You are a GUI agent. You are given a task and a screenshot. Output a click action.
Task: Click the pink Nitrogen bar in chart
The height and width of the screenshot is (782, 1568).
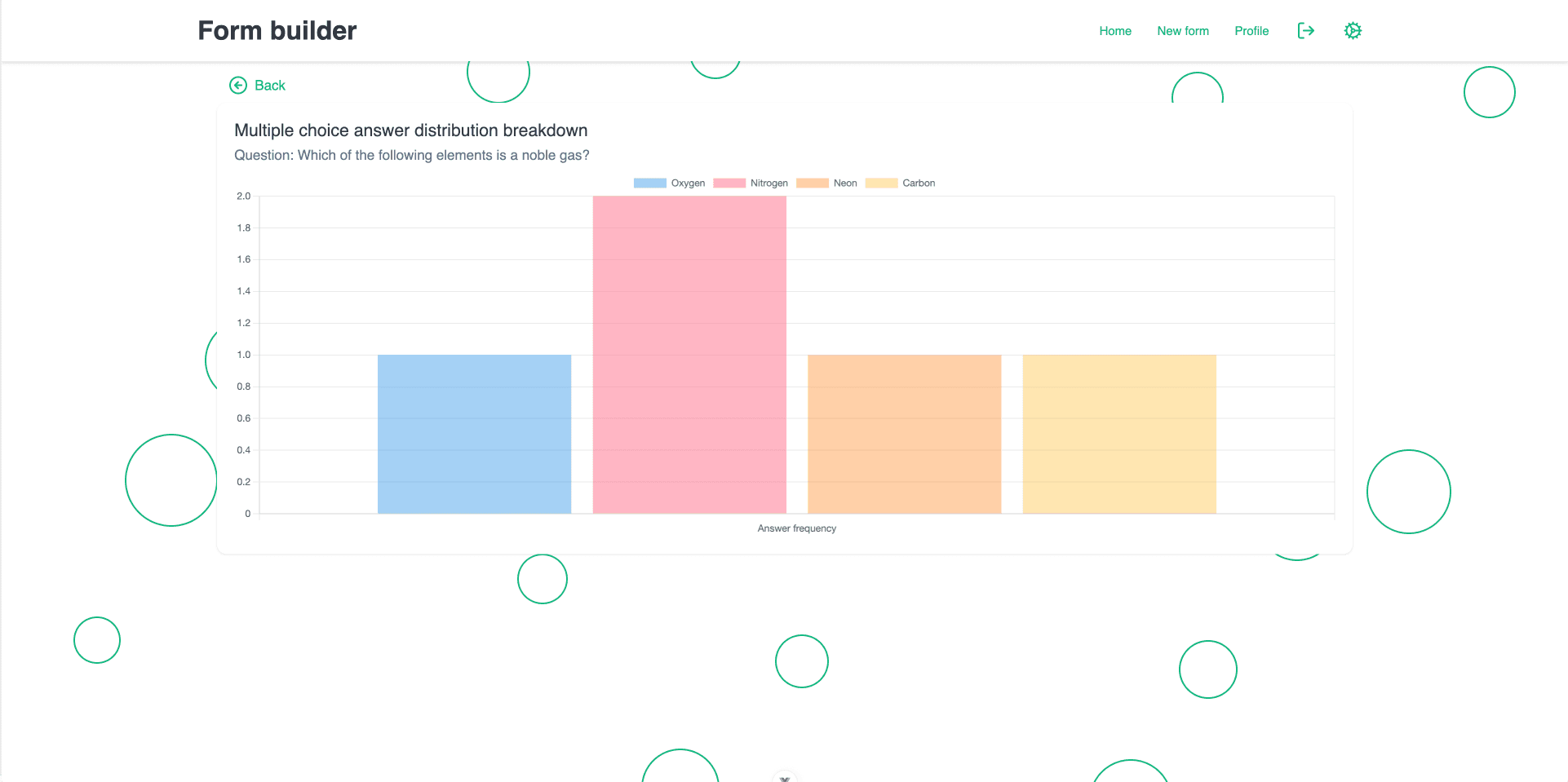[689, 355]
